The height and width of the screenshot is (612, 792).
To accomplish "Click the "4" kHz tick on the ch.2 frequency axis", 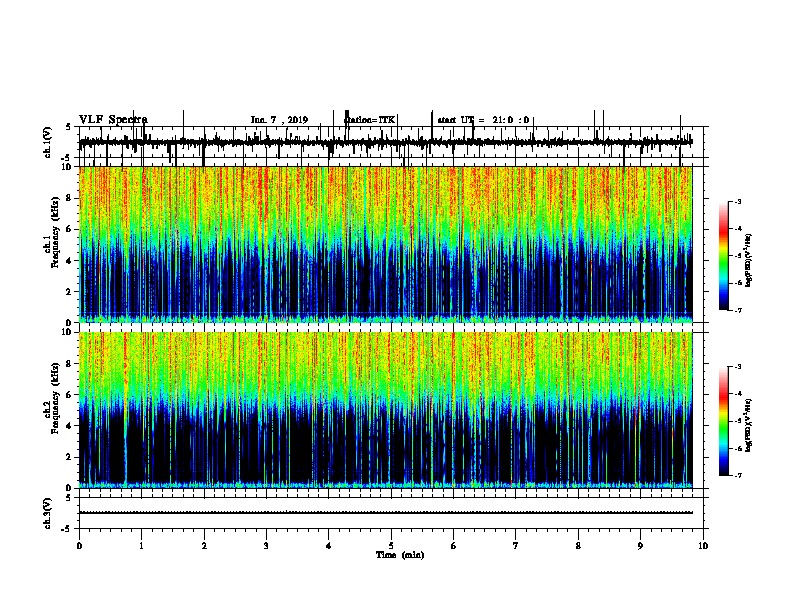I will [70, 426].
